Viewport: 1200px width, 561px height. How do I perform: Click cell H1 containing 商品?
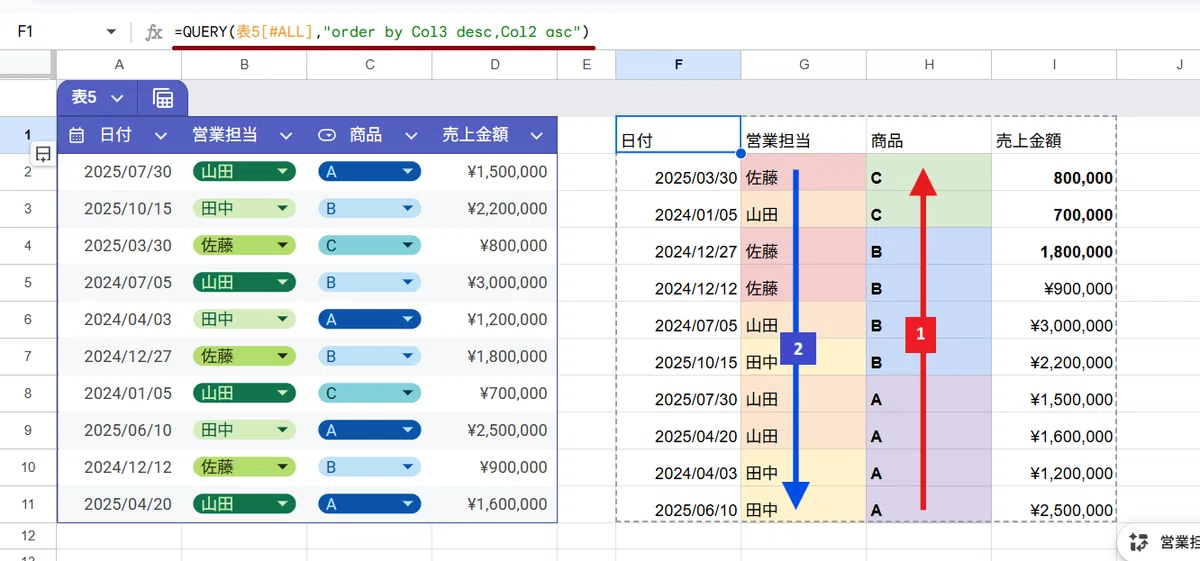pyautogui.click(x=929, y=135)
